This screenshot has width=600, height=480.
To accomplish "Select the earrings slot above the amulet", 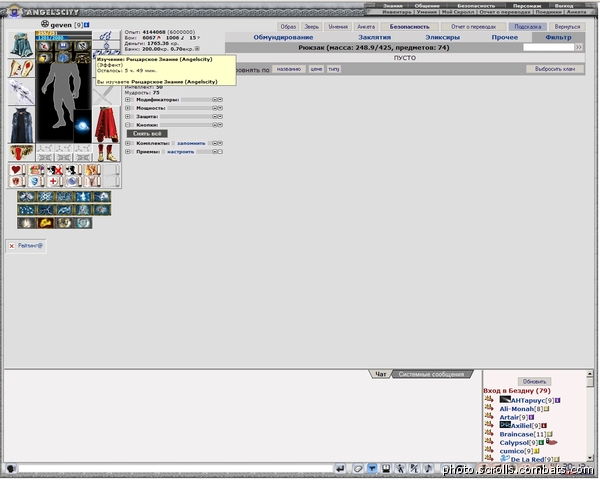I will pos(106,36).
